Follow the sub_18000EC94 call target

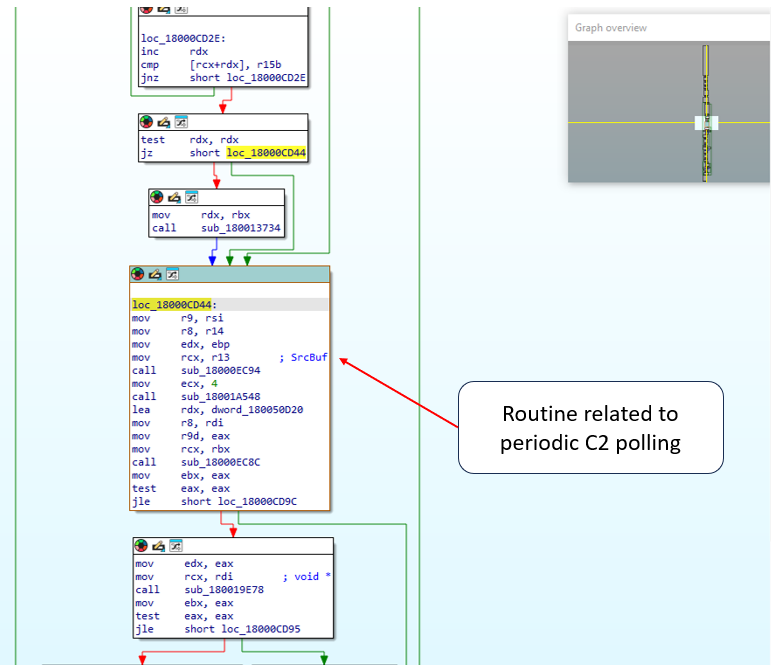(220, 370)
